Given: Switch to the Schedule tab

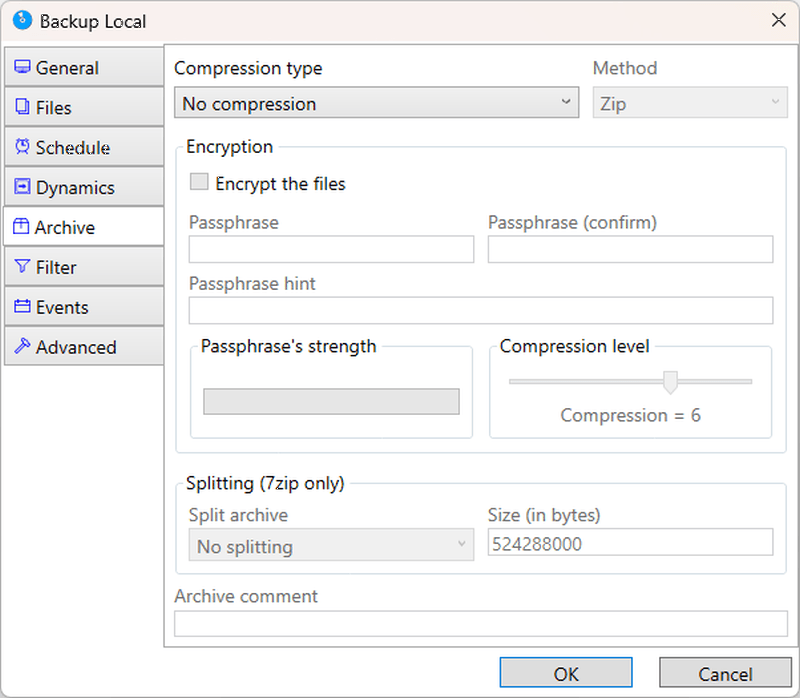Looking at the screenshot, I should point(84,146).
